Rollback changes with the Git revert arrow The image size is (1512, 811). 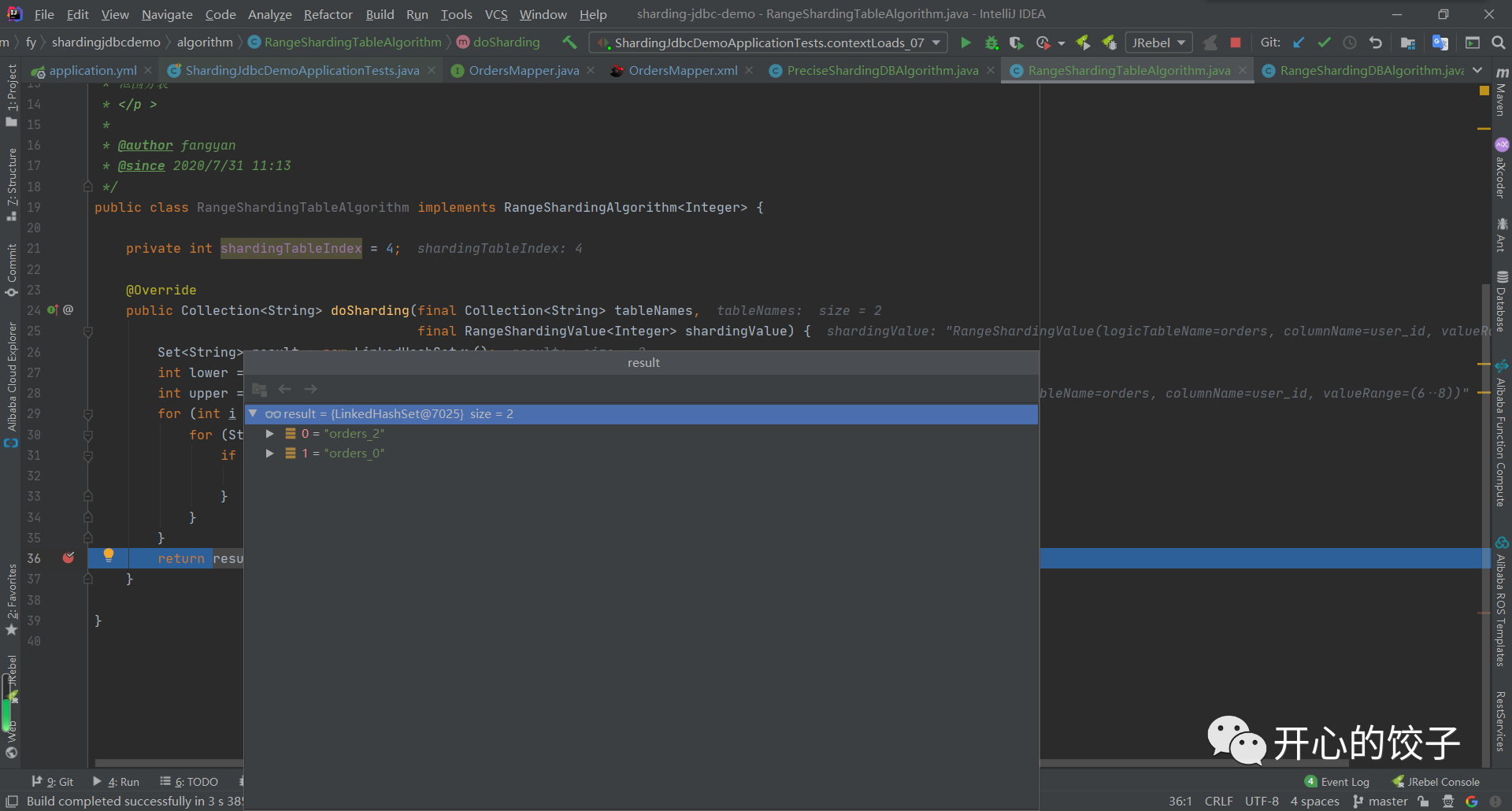click(x=1376, y=43)
